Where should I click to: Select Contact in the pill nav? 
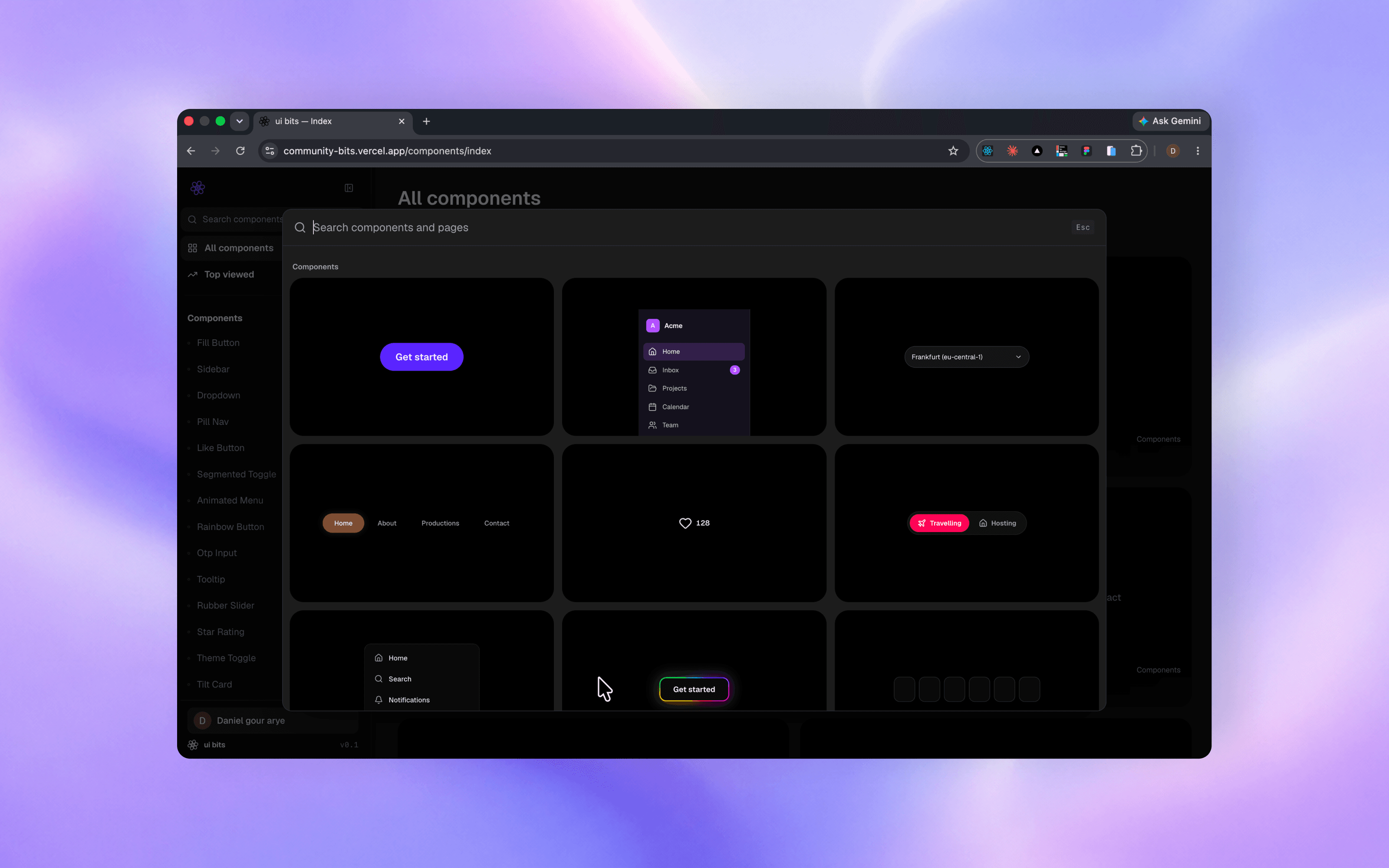[x=497, y=523]
